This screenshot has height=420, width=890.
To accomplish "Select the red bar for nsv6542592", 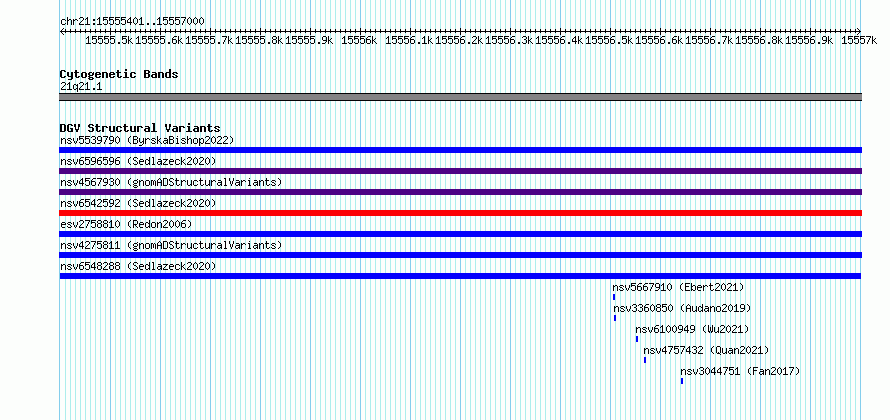I will coord(461,213).
